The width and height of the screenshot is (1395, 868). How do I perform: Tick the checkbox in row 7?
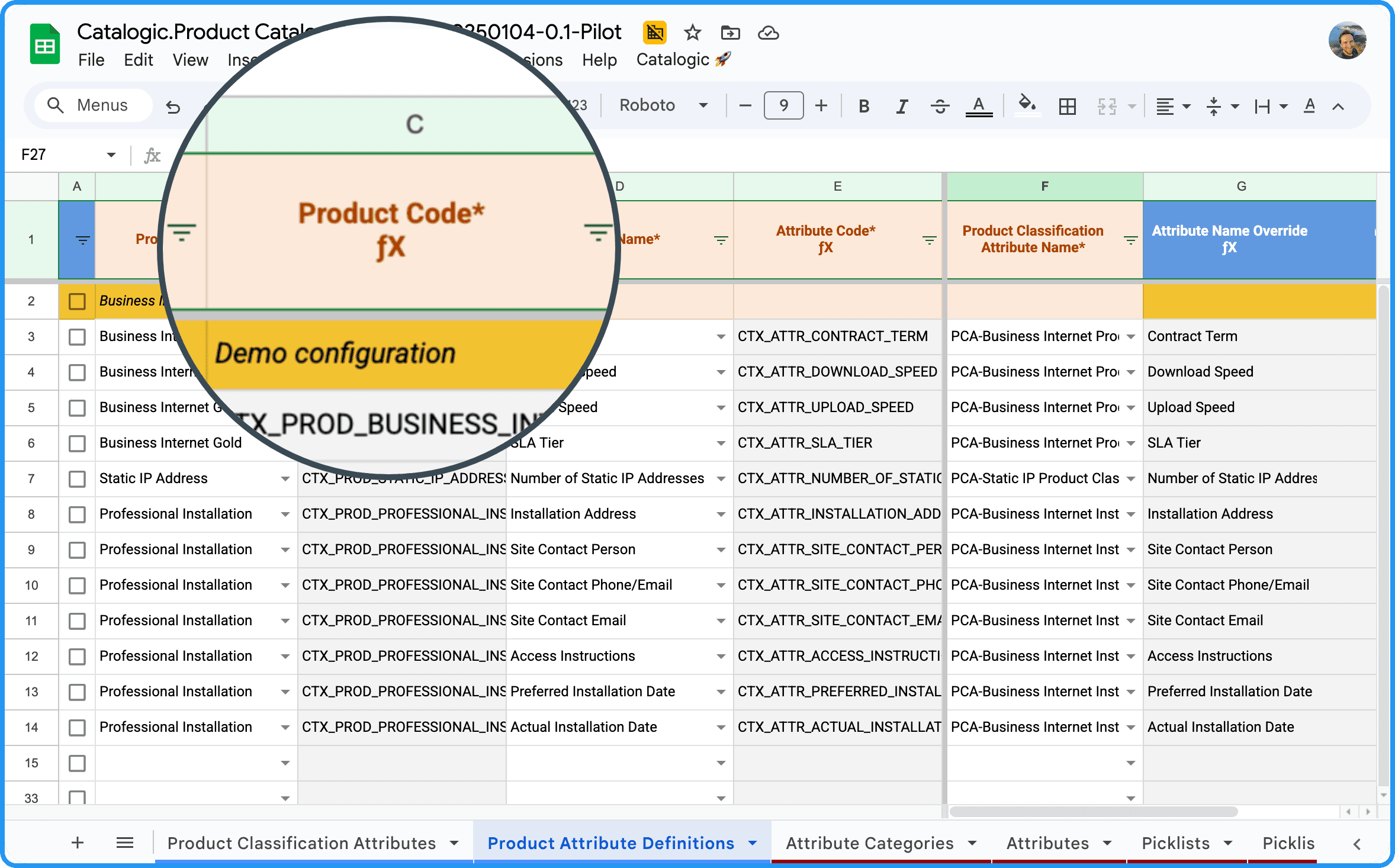click(x=77, y=479)
